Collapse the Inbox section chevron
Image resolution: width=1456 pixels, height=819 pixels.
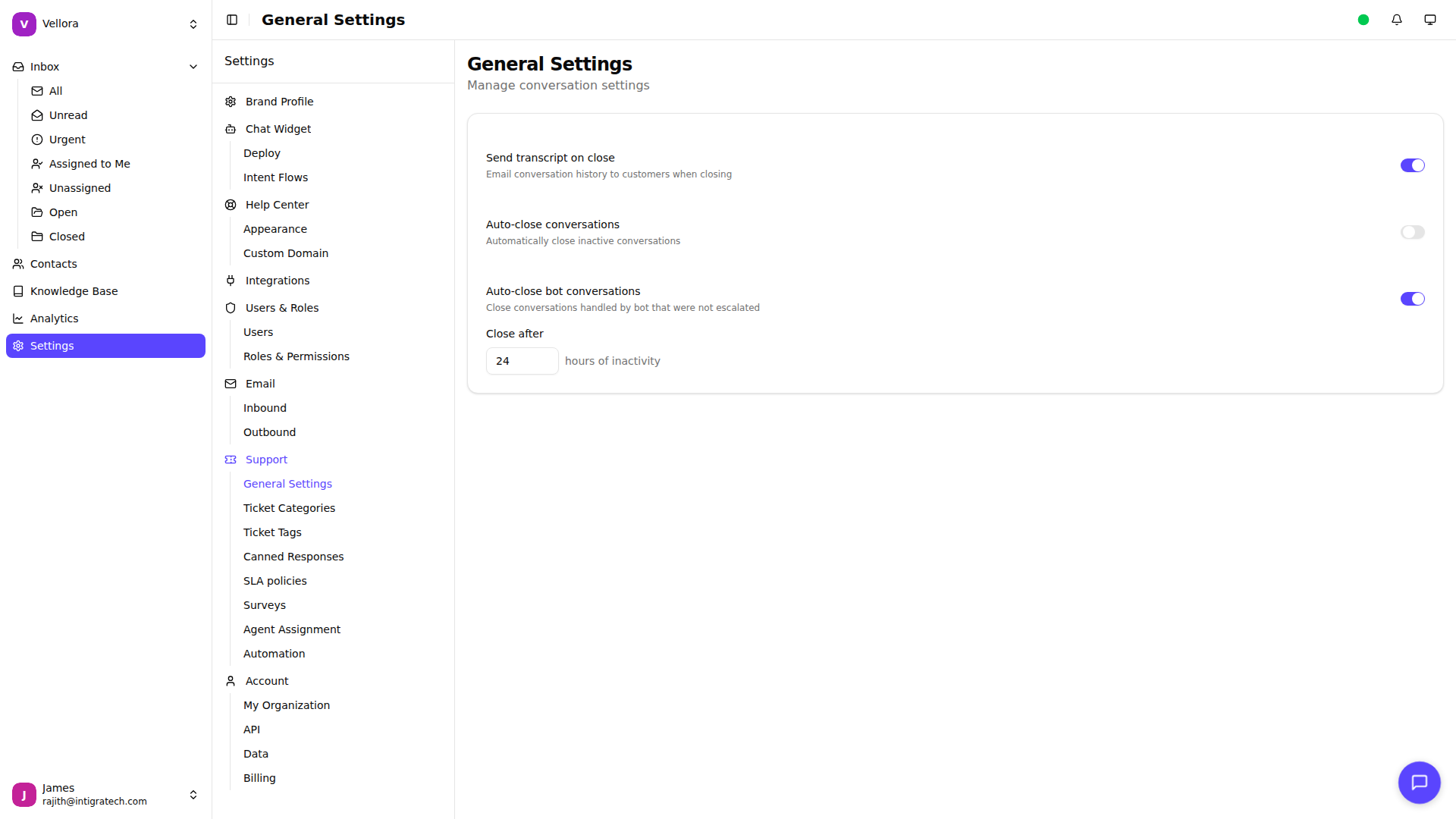pos(193,67)
